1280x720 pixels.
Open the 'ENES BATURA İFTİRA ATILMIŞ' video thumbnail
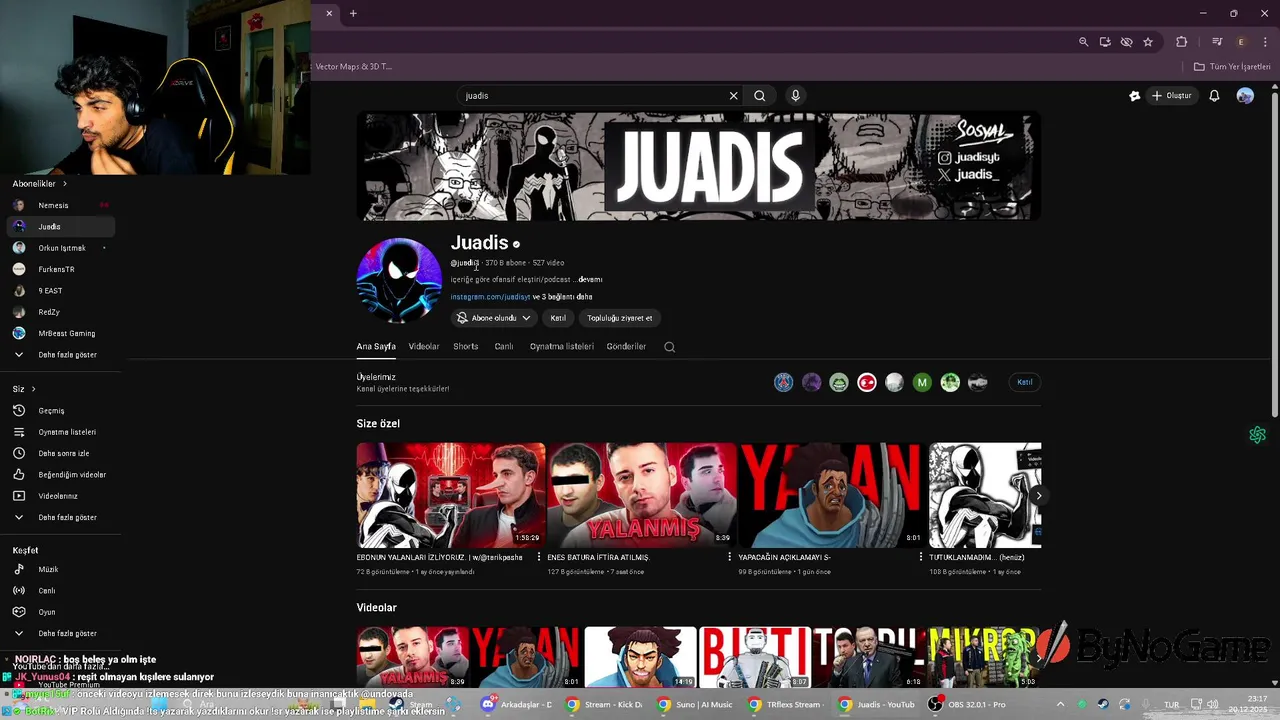pos(642,495)
